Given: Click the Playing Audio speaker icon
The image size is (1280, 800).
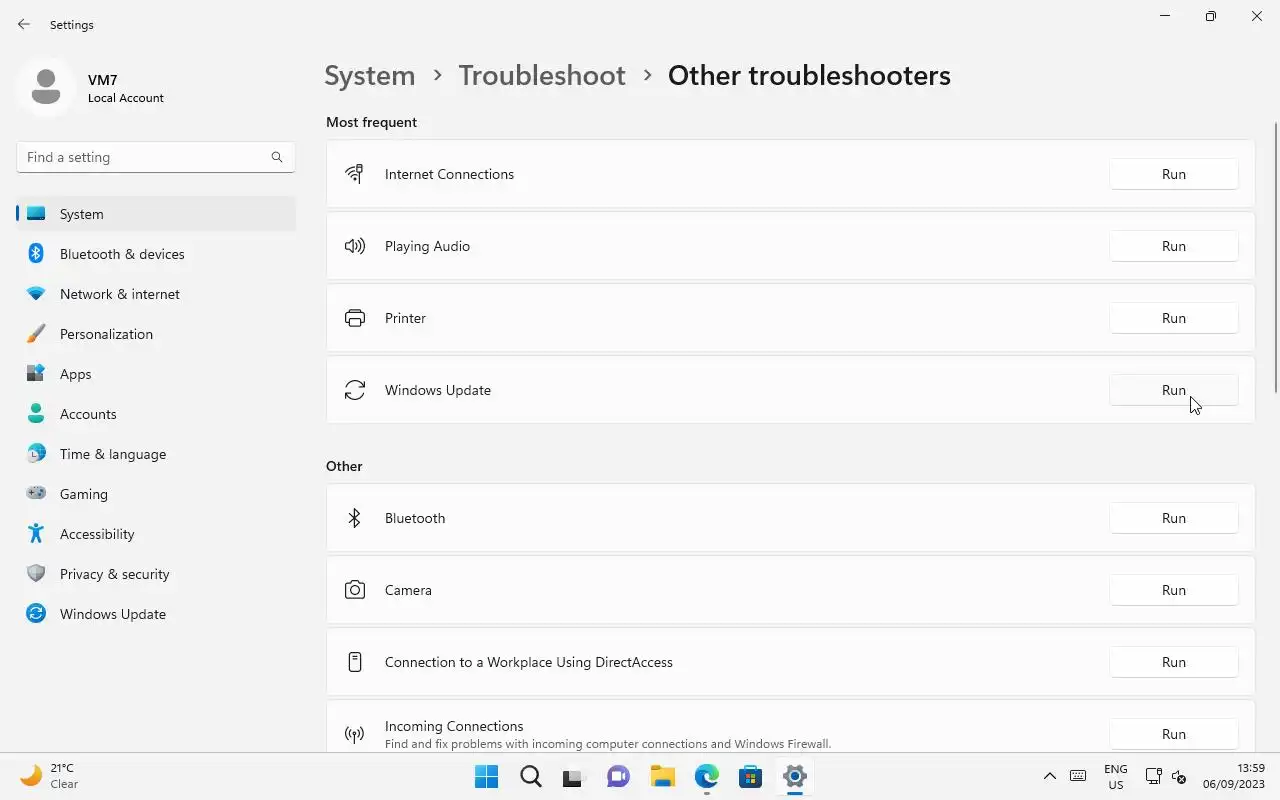Looking at the screenshot, I should (354, 246).
